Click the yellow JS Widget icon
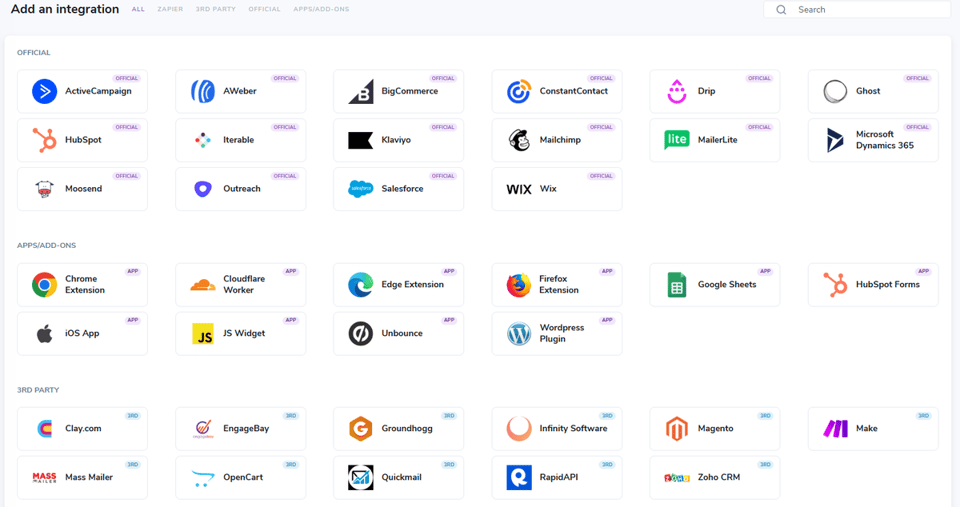 click(203, 334)
